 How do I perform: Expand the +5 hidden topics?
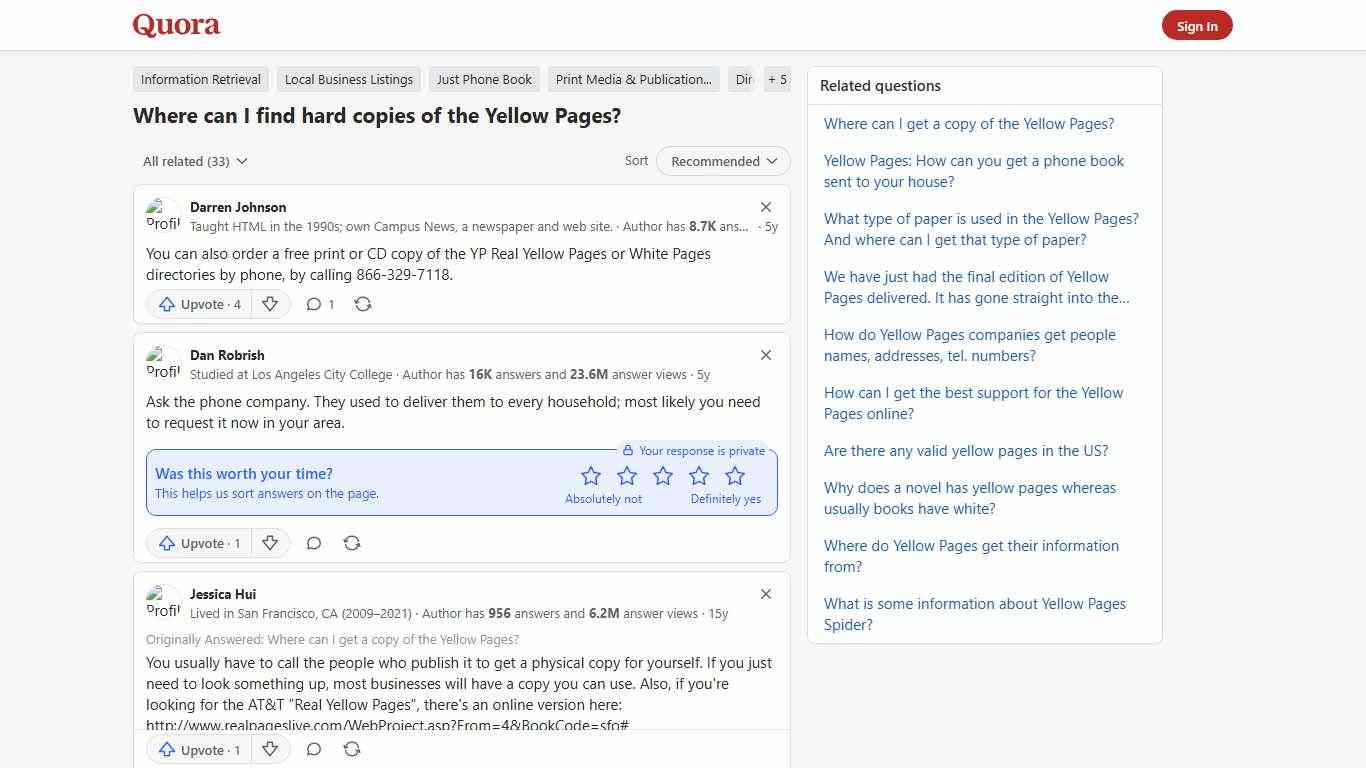pos(777,79)
